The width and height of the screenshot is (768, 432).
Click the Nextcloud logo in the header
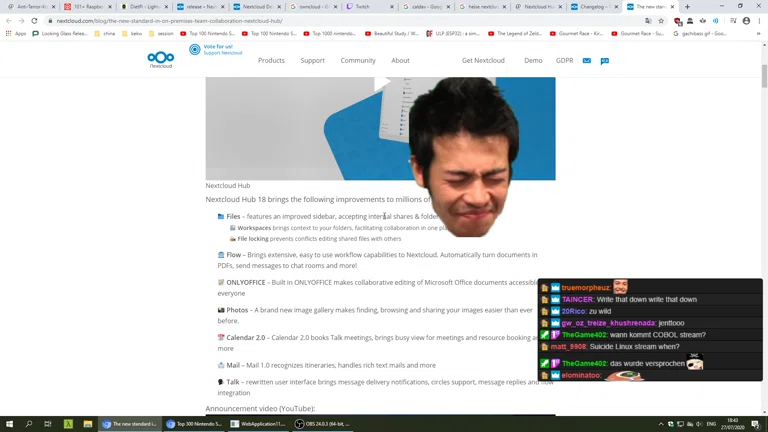[161, 60]
